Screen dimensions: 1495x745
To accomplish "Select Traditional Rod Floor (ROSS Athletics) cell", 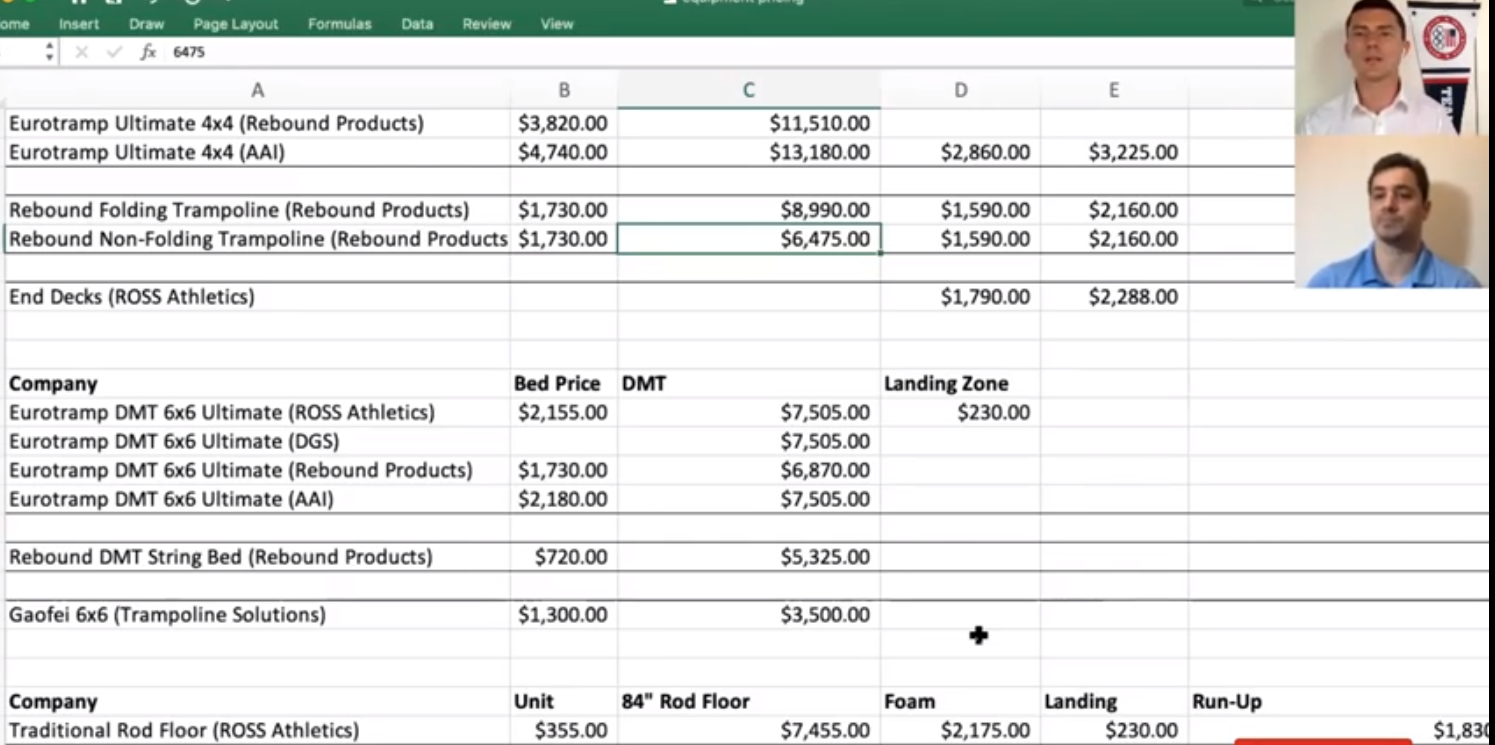I will [257, 731].
